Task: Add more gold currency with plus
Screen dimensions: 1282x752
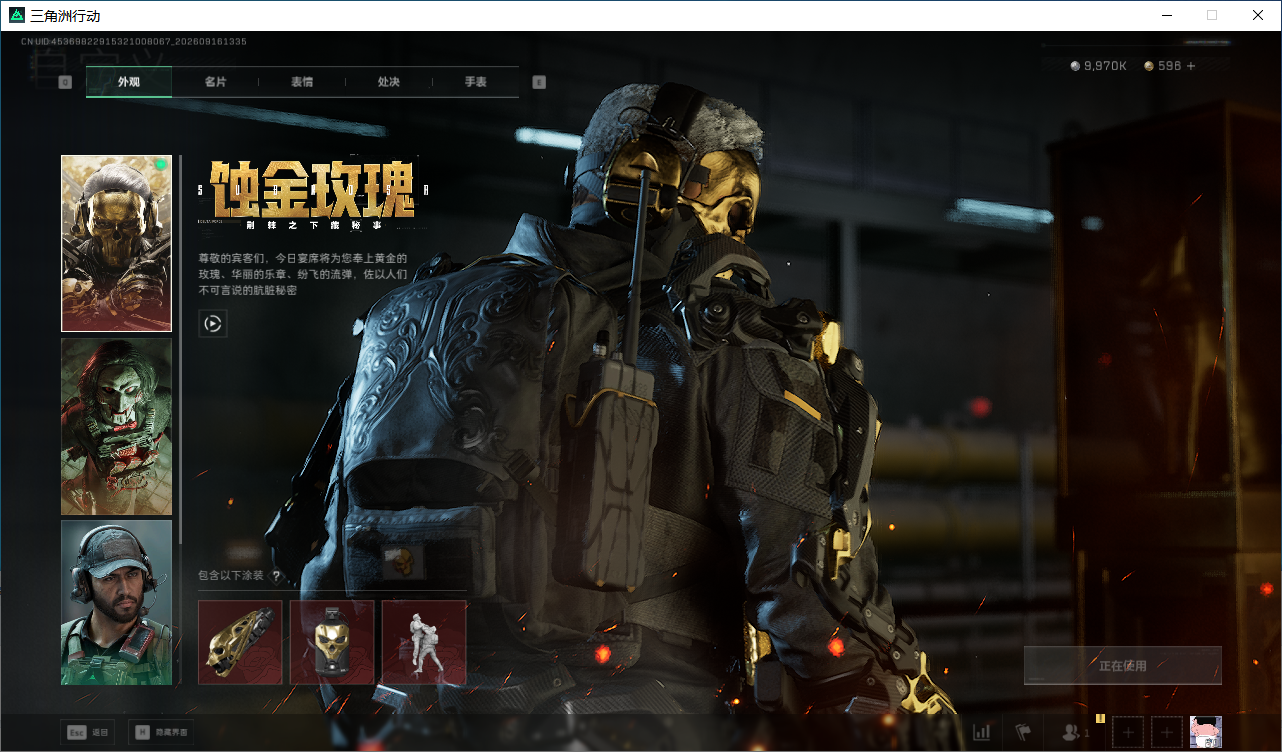Action: pos(1191,66)
